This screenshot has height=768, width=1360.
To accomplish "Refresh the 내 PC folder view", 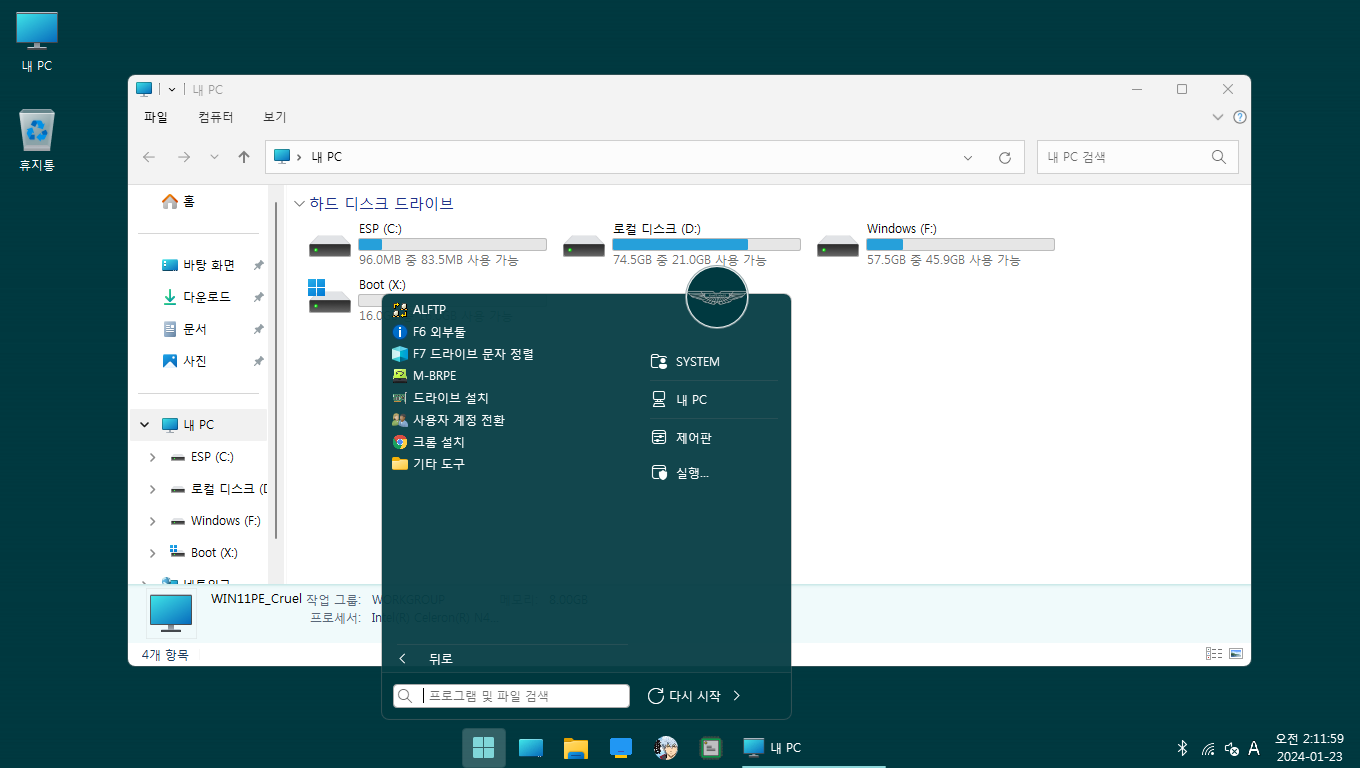I will click(x=1005, y=158).
